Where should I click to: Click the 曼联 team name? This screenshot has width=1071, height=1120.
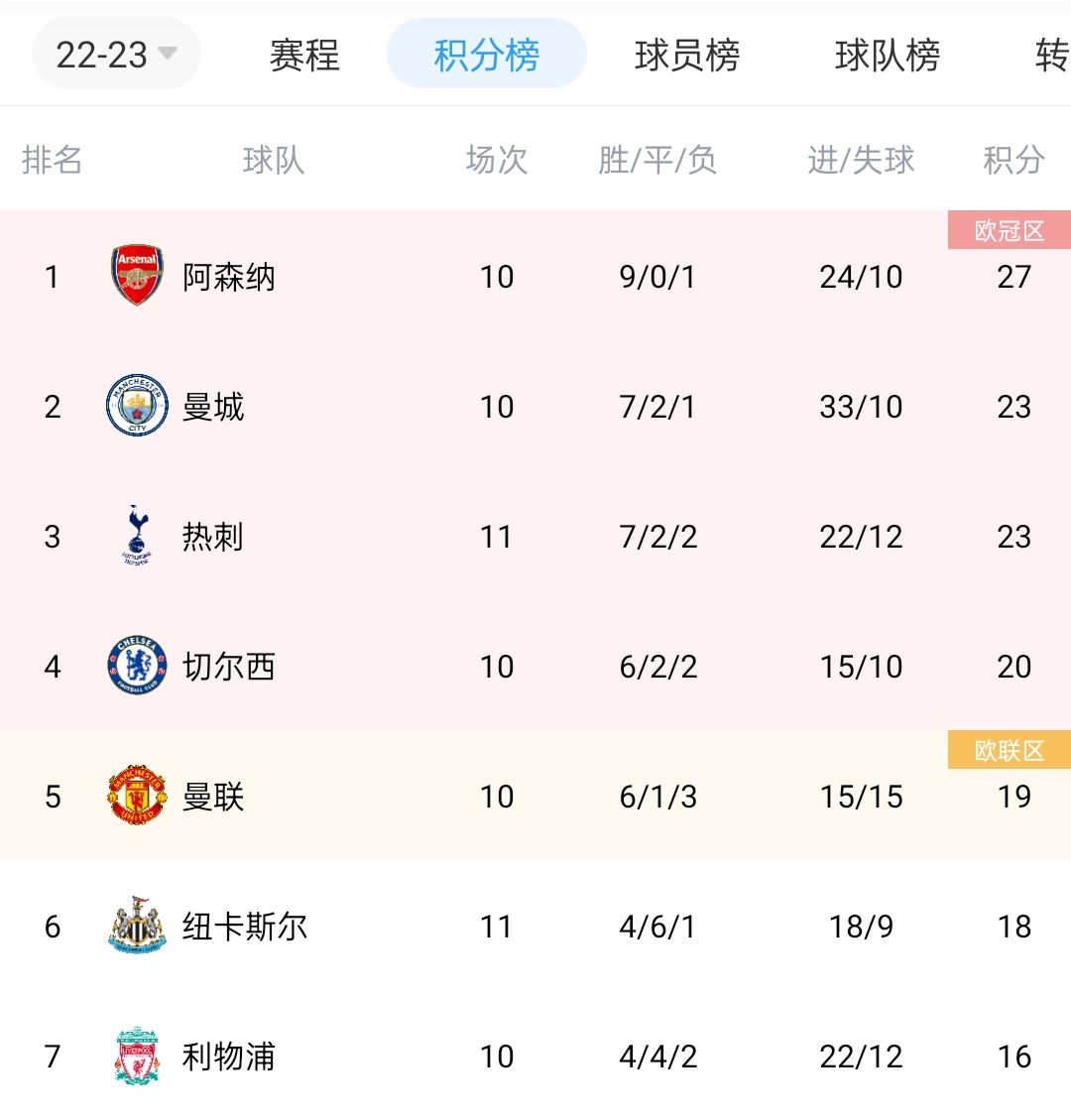pyautogui.click(x=211, y=796)
